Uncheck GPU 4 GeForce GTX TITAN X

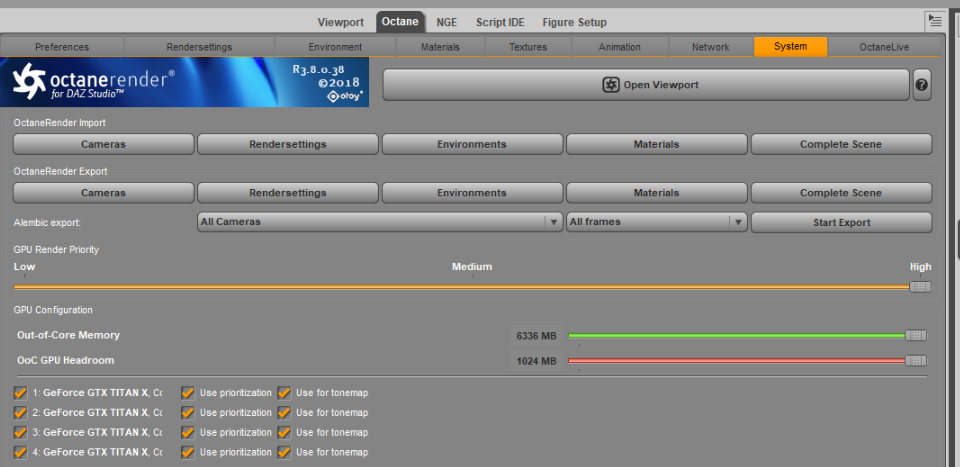[20, 452]
